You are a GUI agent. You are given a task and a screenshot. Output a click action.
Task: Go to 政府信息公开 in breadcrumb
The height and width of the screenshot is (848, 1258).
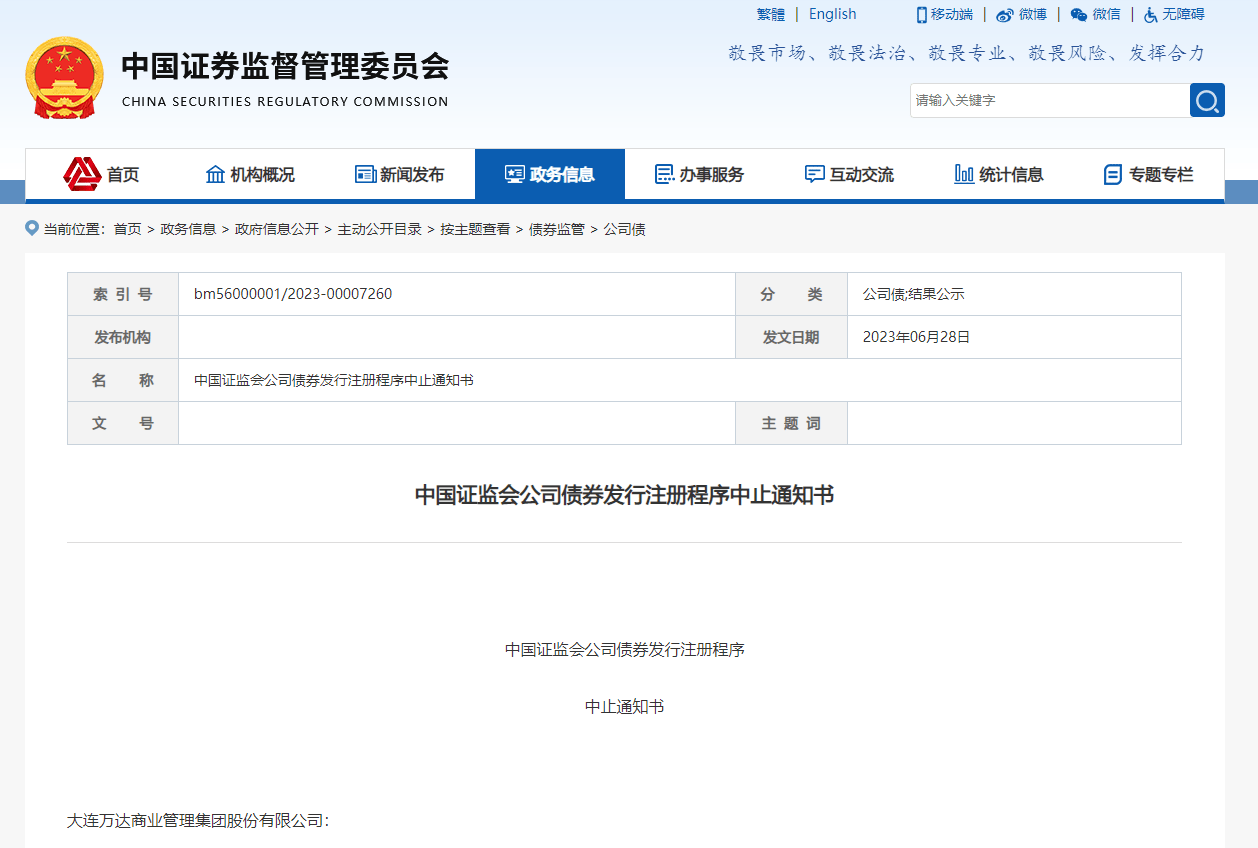click(276, 229)
